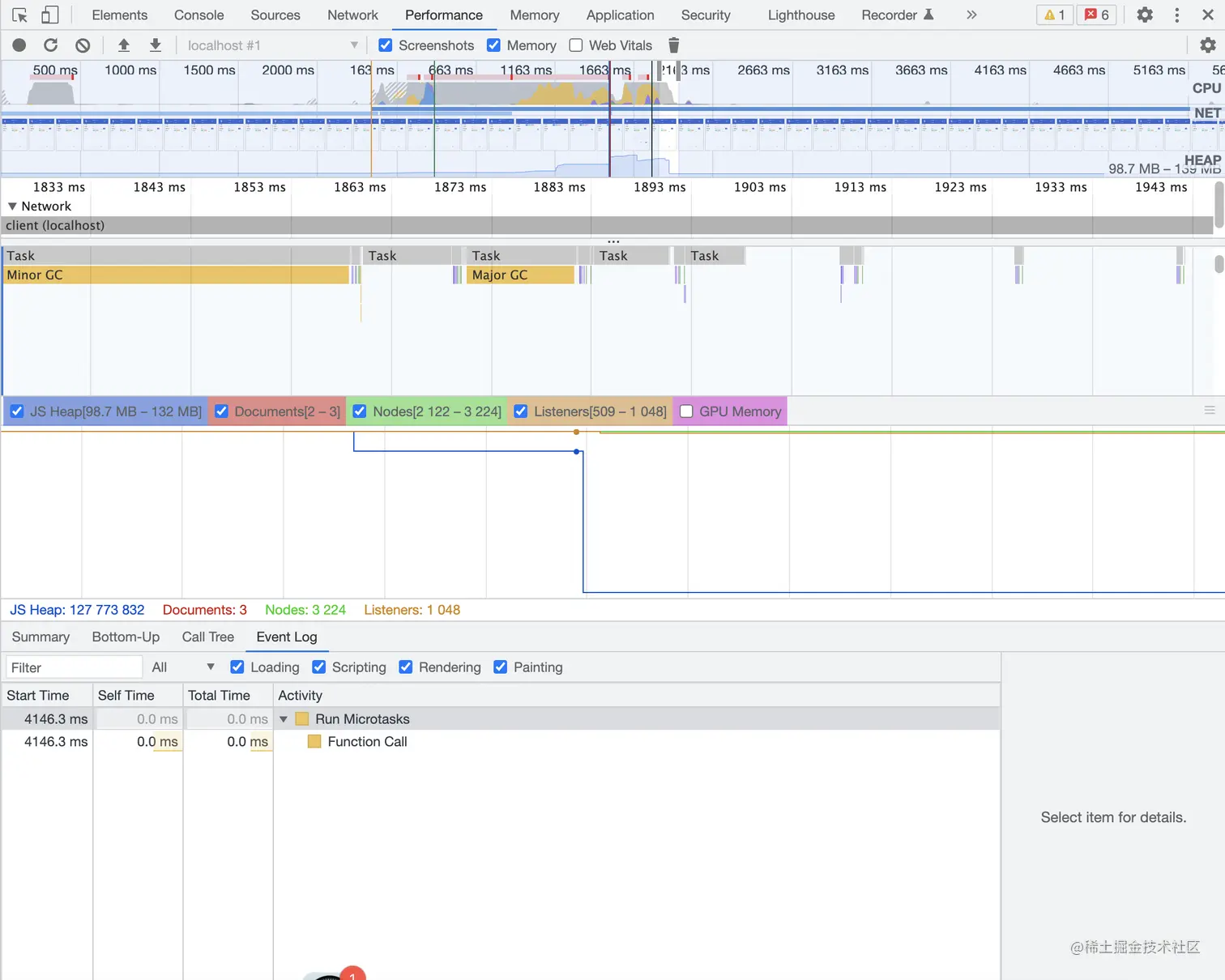
Task: Switch to the Elements tab
Action: [x=120, y=15]
